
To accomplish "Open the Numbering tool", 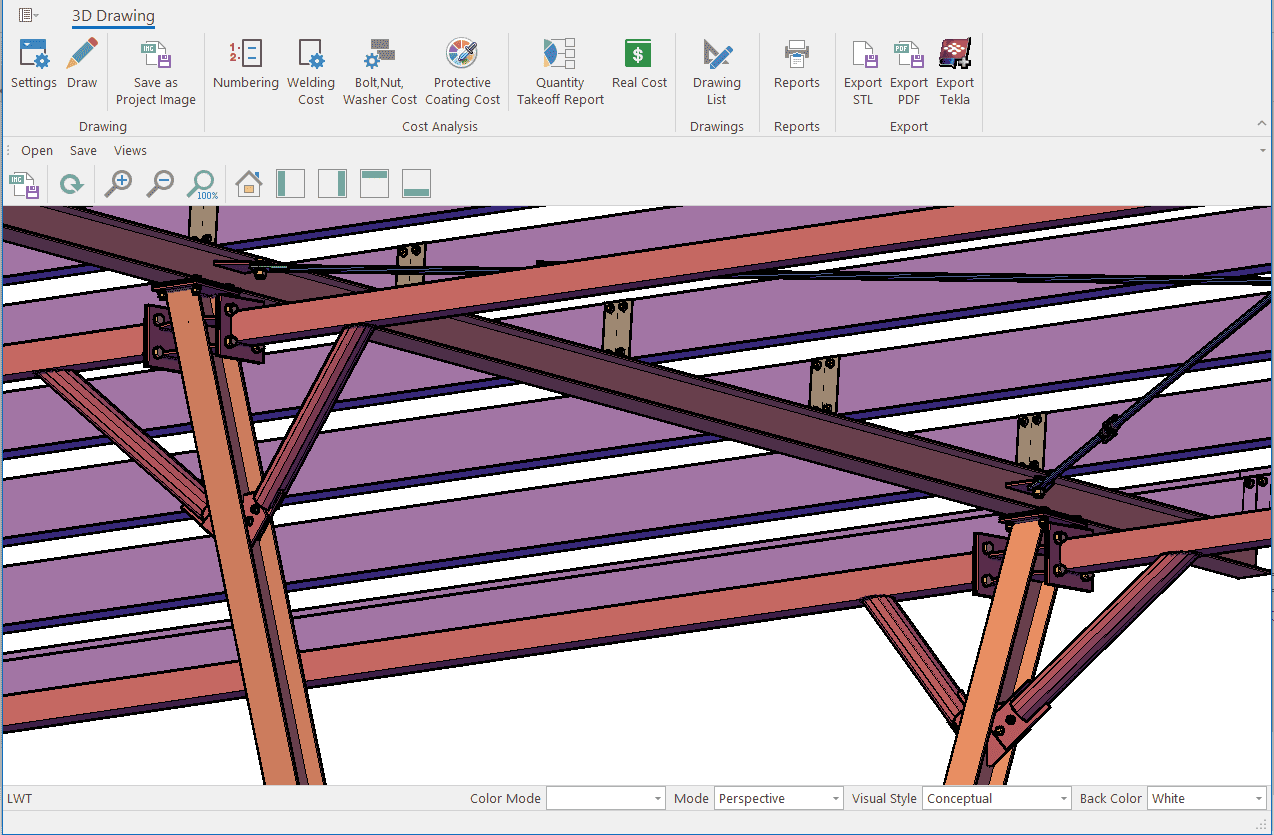I will (245, 65).
